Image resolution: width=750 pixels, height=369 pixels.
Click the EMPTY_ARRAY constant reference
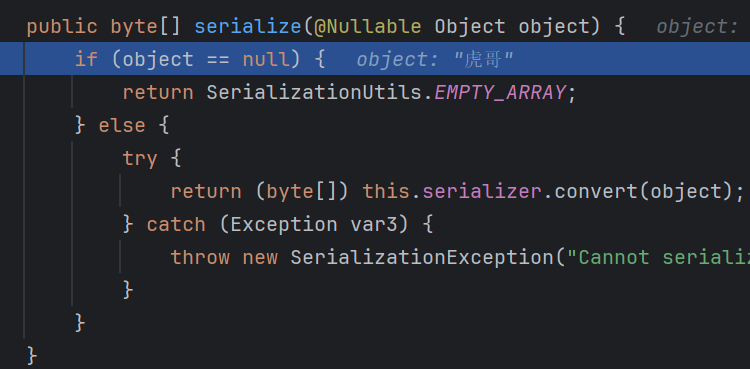click(500, 92)
